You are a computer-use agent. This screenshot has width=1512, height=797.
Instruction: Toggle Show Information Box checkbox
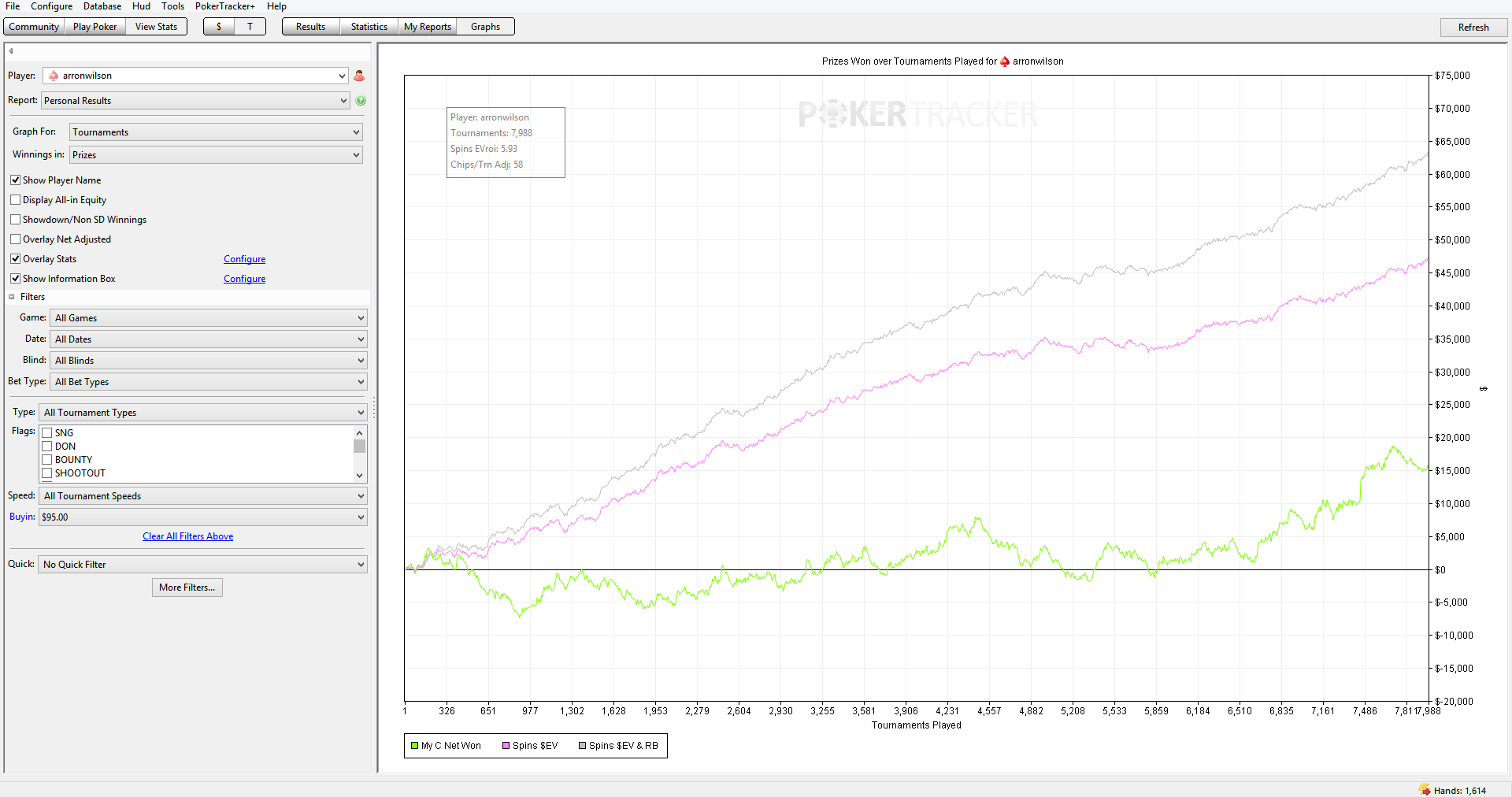tap(15, 279)
